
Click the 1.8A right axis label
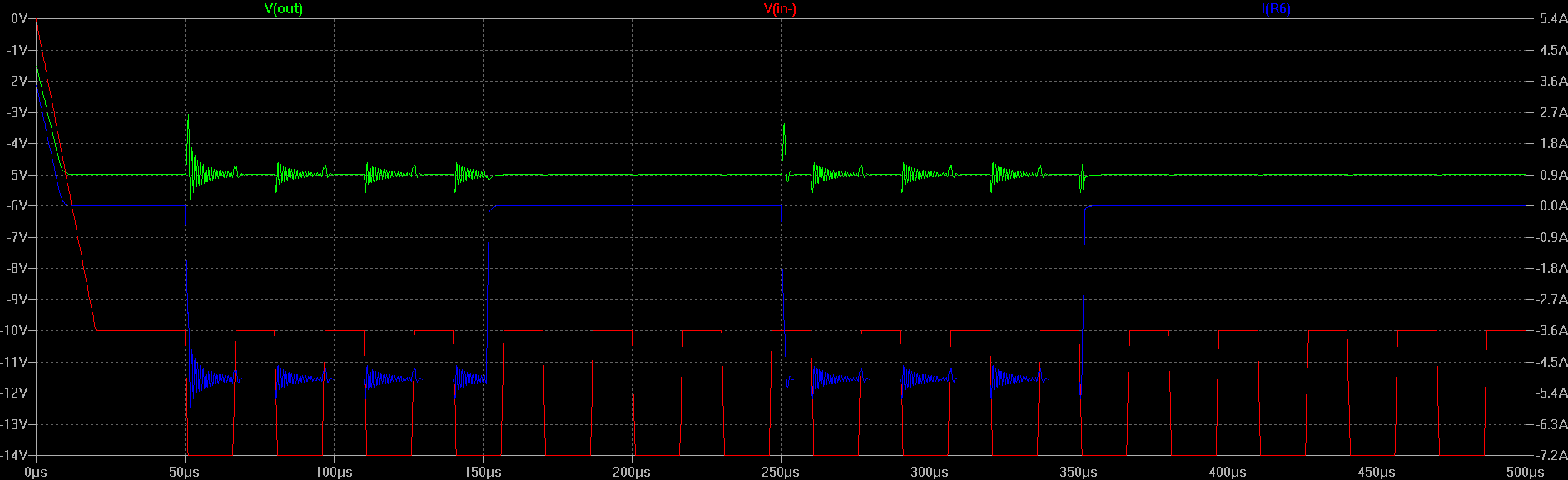tap(1553, 143)
